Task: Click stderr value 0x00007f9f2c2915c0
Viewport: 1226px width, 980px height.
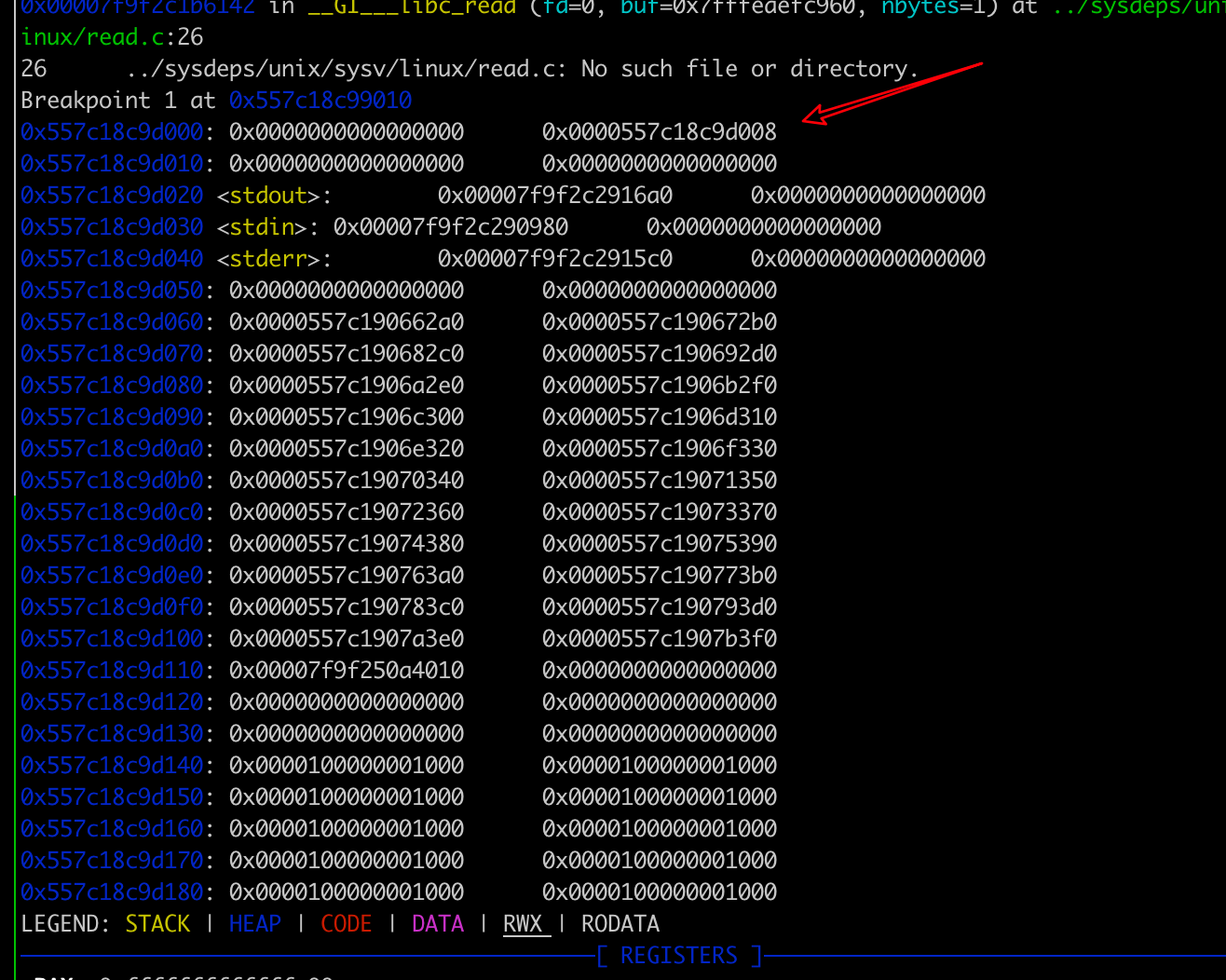Action: 555,259
